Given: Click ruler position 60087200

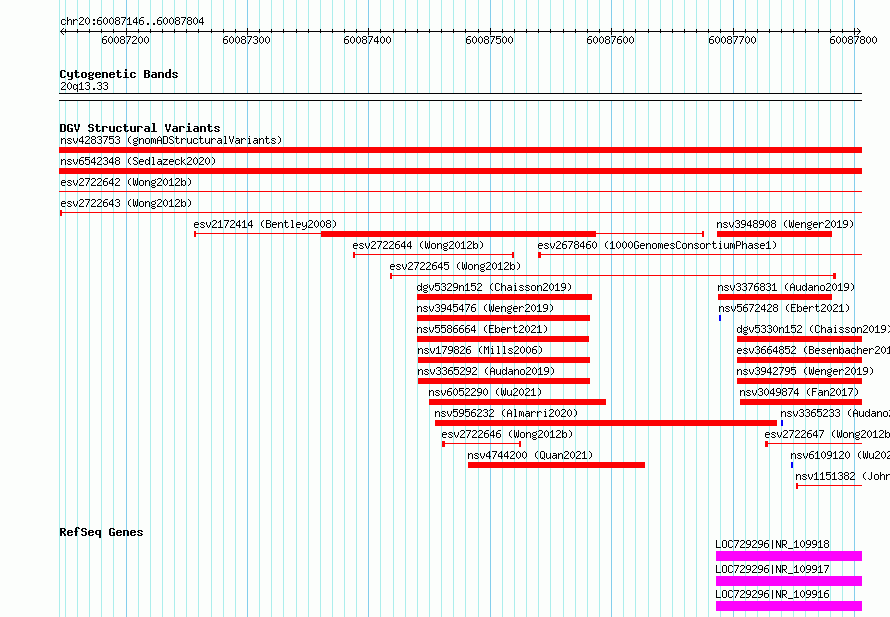Looking at the screenshot, I should (x=125, y=40).
